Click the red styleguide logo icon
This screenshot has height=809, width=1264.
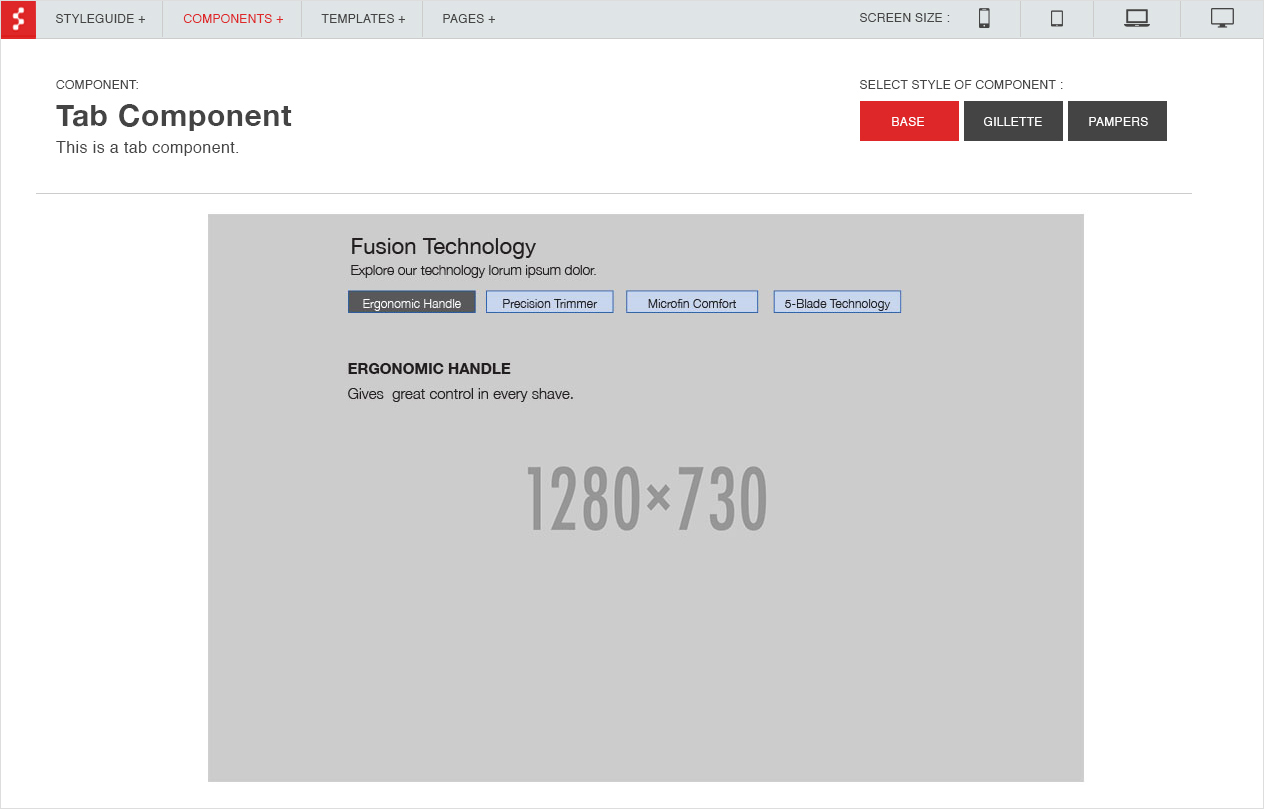(x=18, y=19)
